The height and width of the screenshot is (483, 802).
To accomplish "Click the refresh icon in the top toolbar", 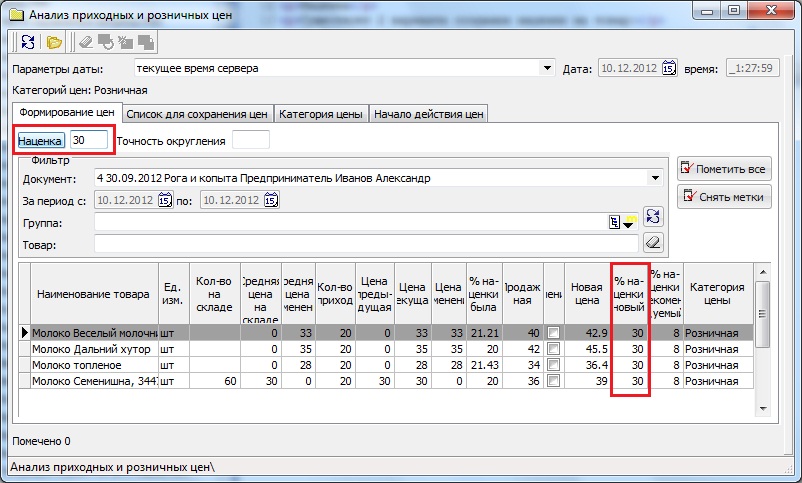I will click(x=28, y=42).
